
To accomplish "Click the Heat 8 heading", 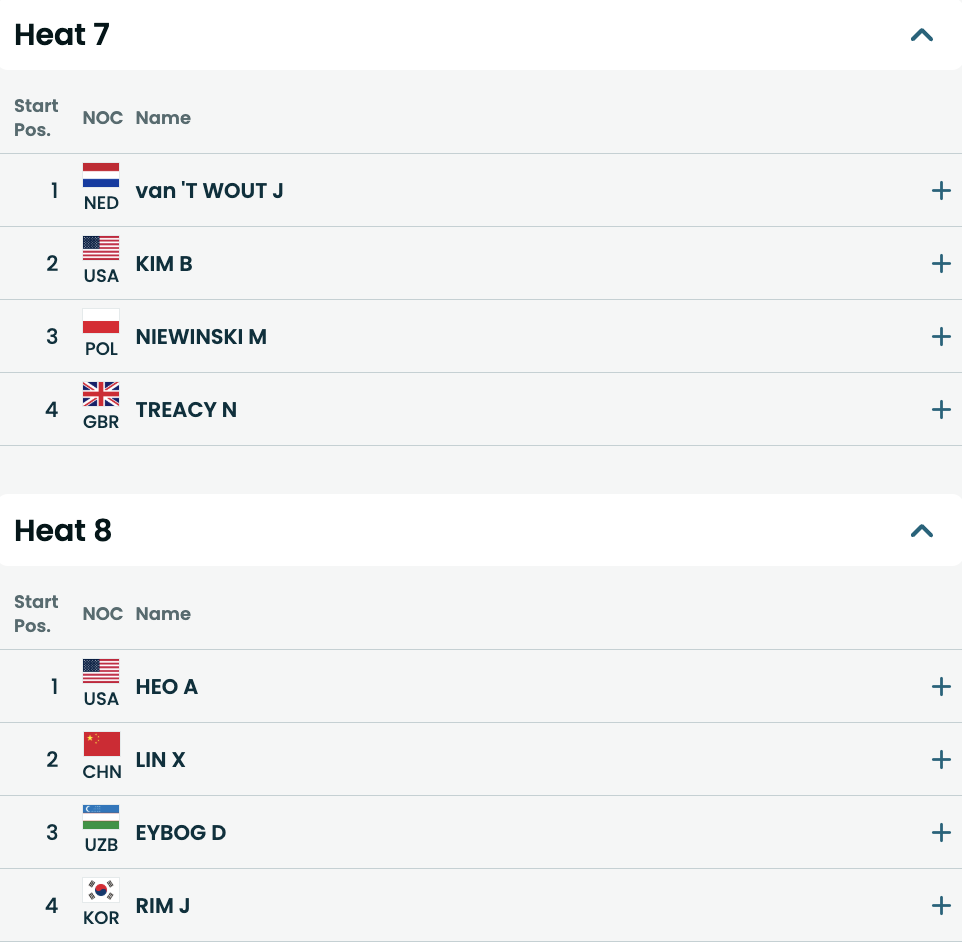I will point(63,530).
